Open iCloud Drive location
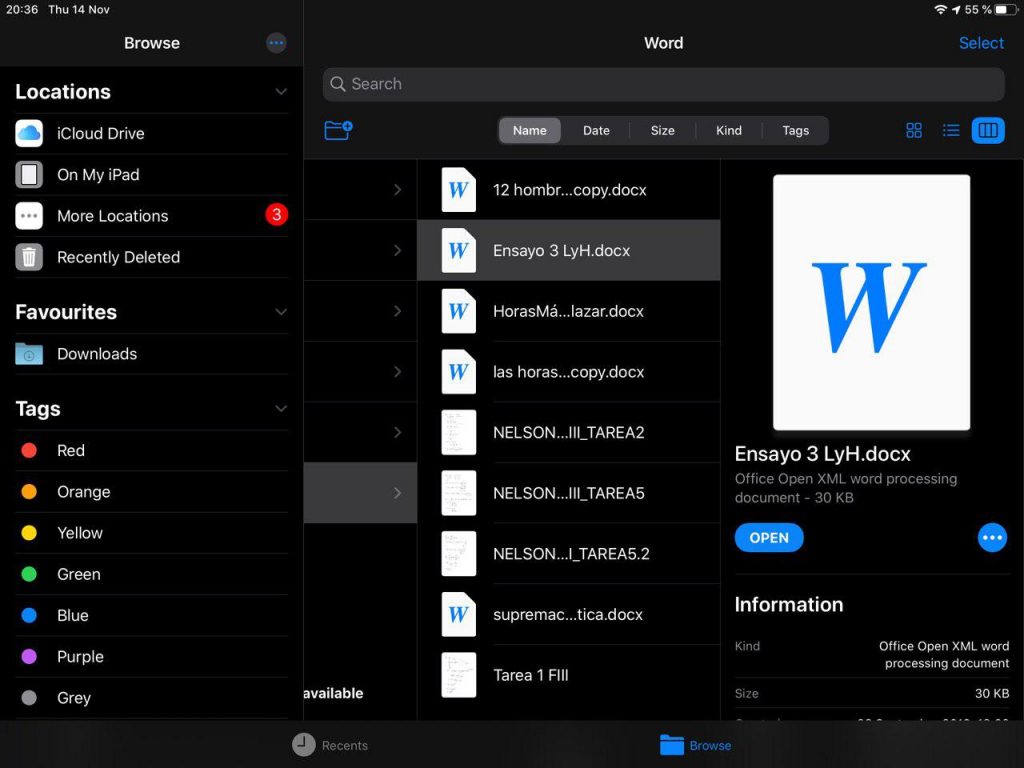The image size is (1024, 768). click(100, 133)
